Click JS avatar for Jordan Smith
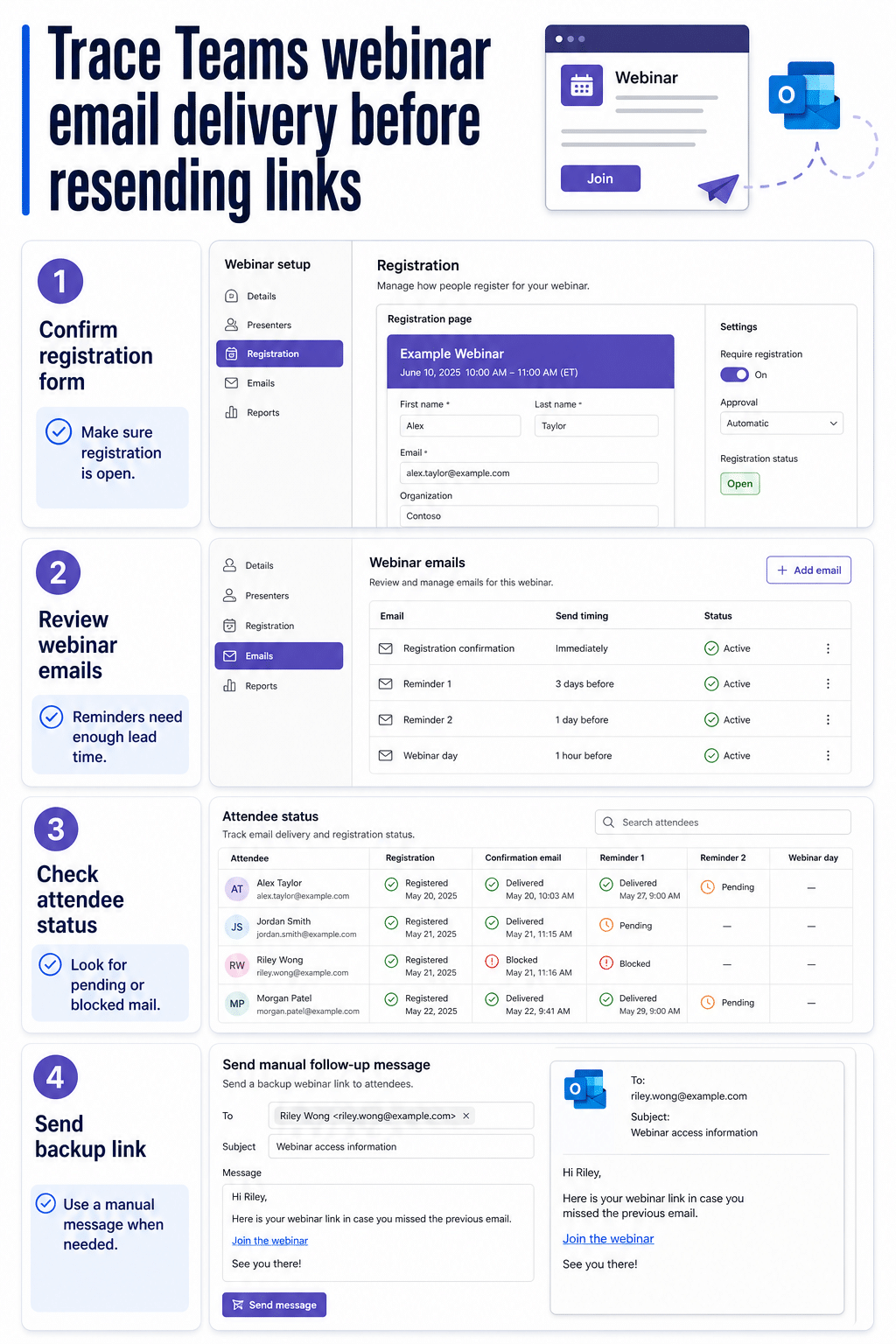Viewport: 896px width, 1344px height. (237, 927)
